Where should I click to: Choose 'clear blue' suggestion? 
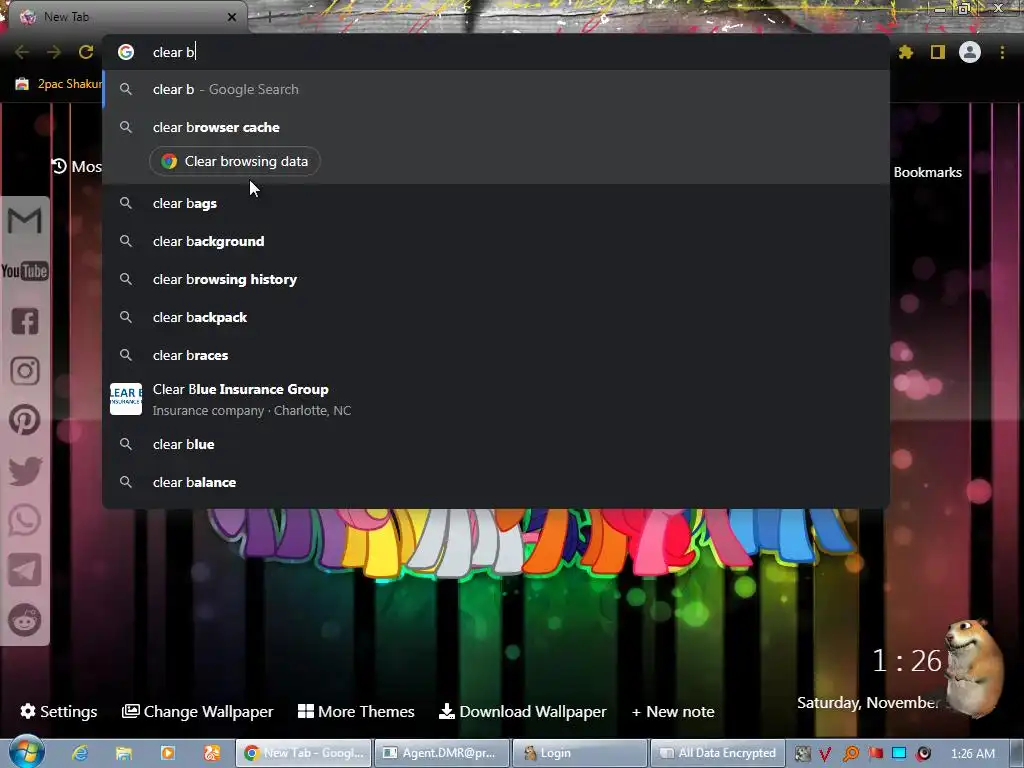coord(496,444)
